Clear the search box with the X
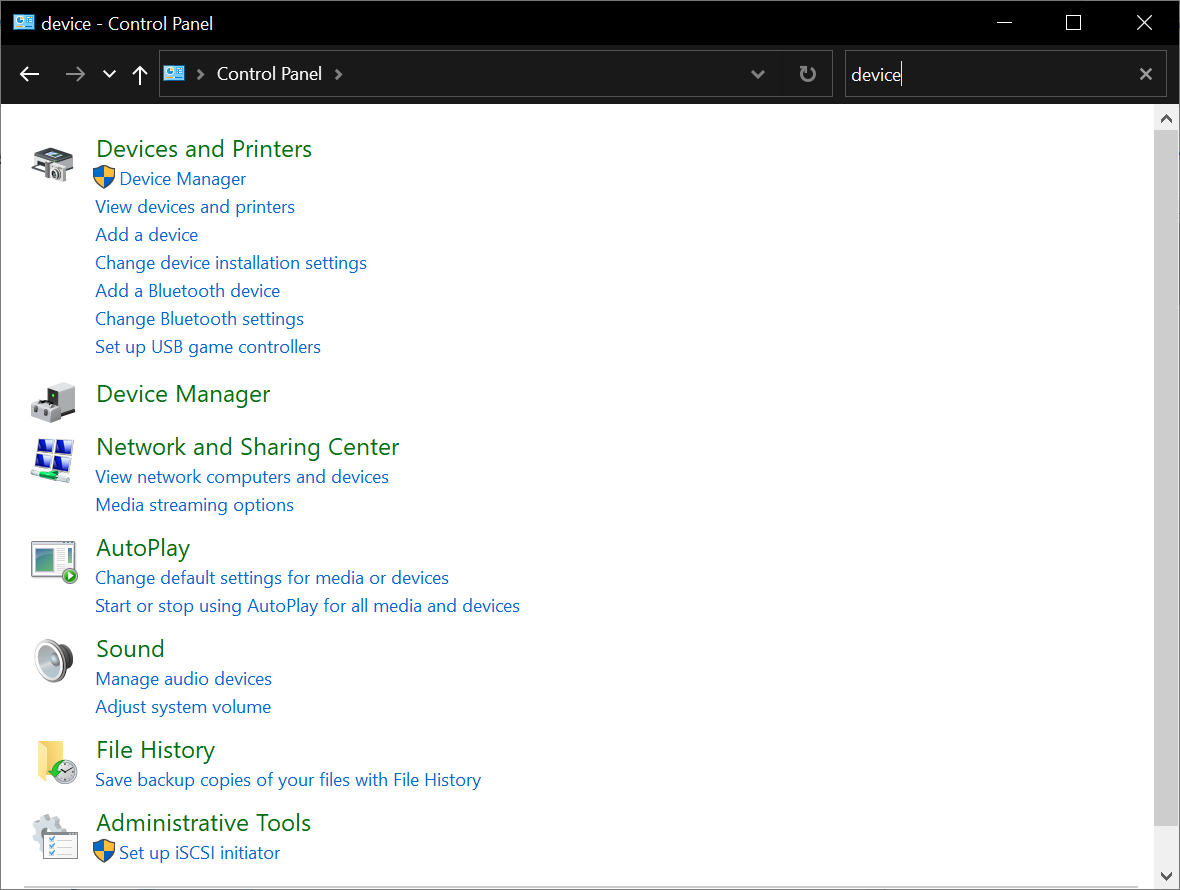 [x=1145, y=73]
